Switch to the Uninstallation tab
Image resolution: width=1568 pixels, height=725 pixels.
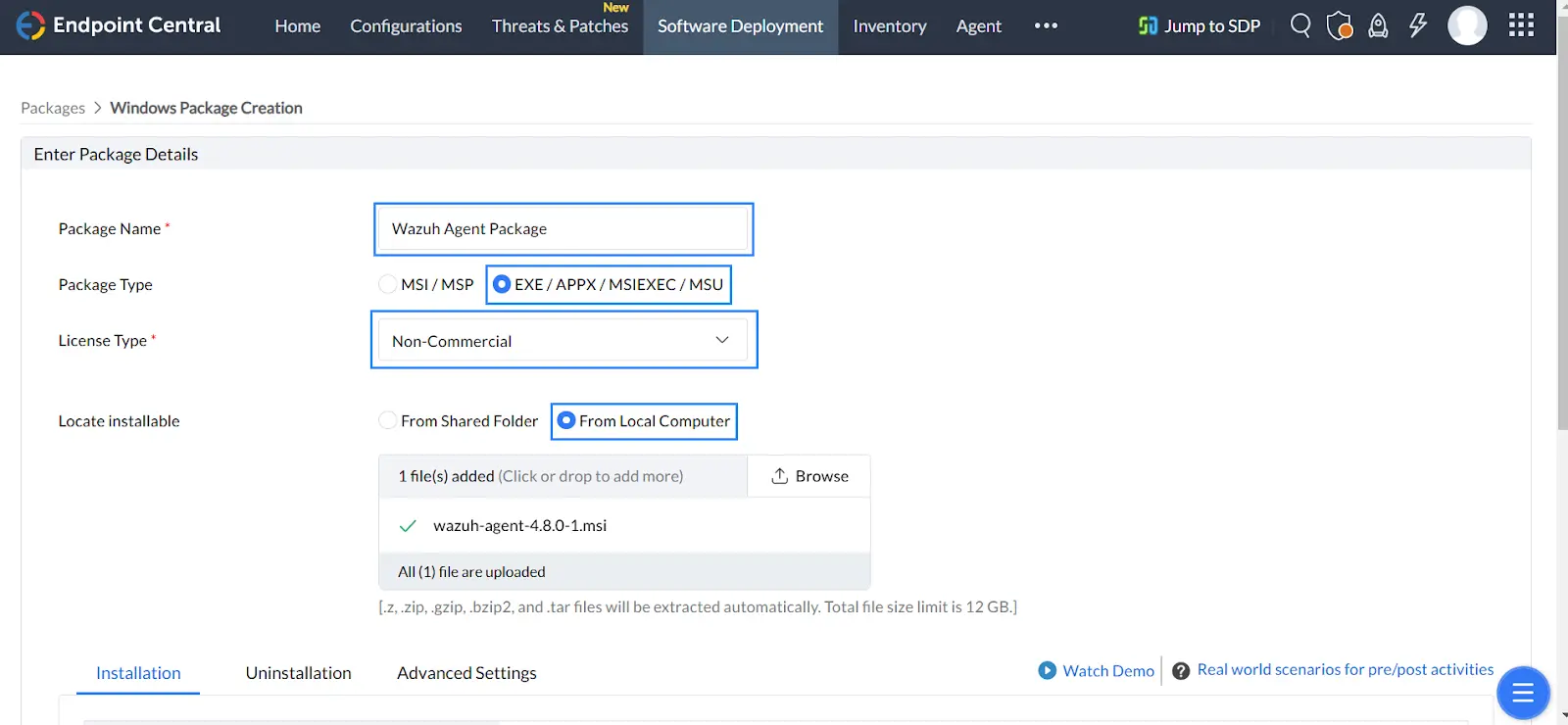click(298, 673)
